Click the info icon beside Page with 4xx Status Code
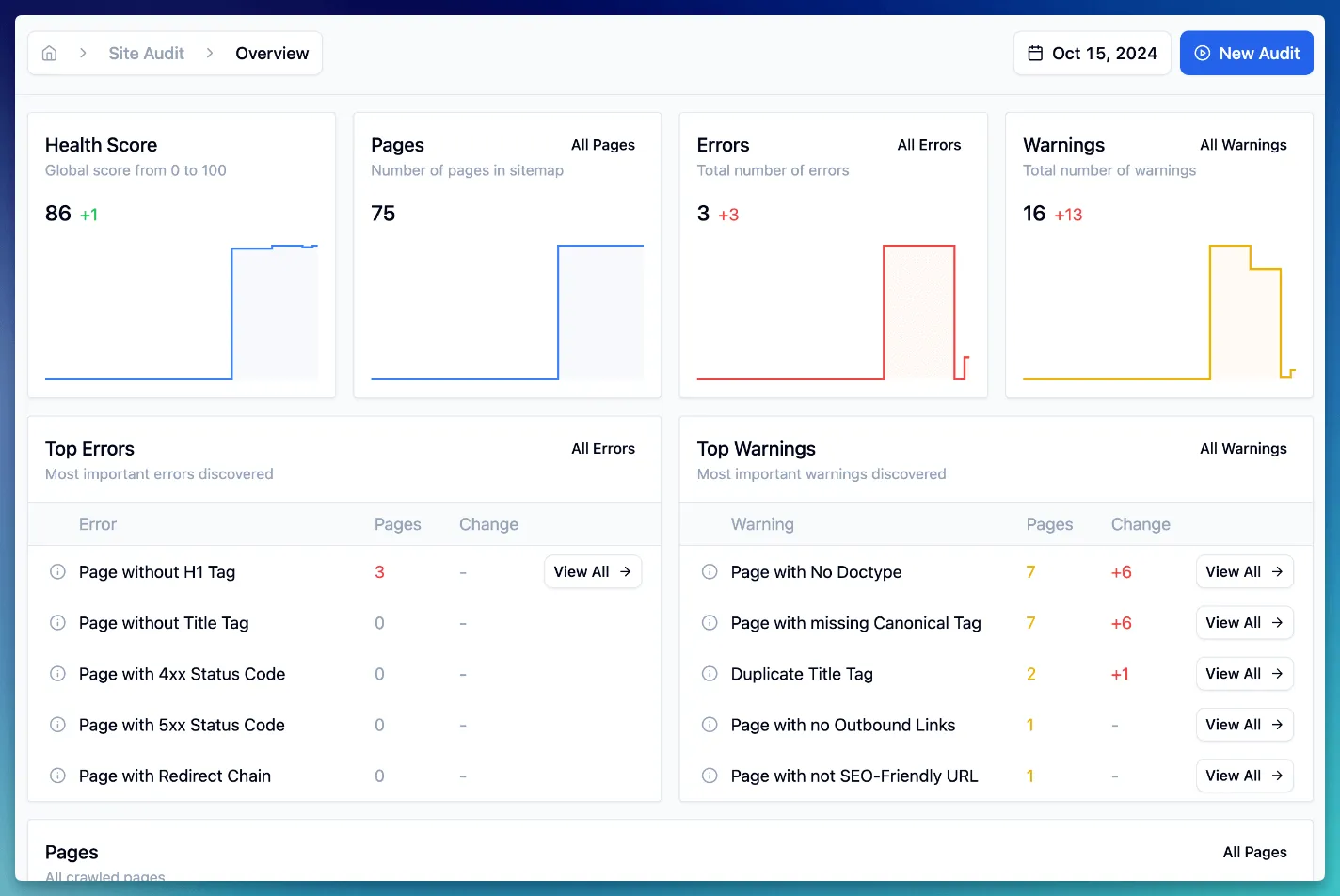This screenshot has height=896, width=1340. click(56, 674)
